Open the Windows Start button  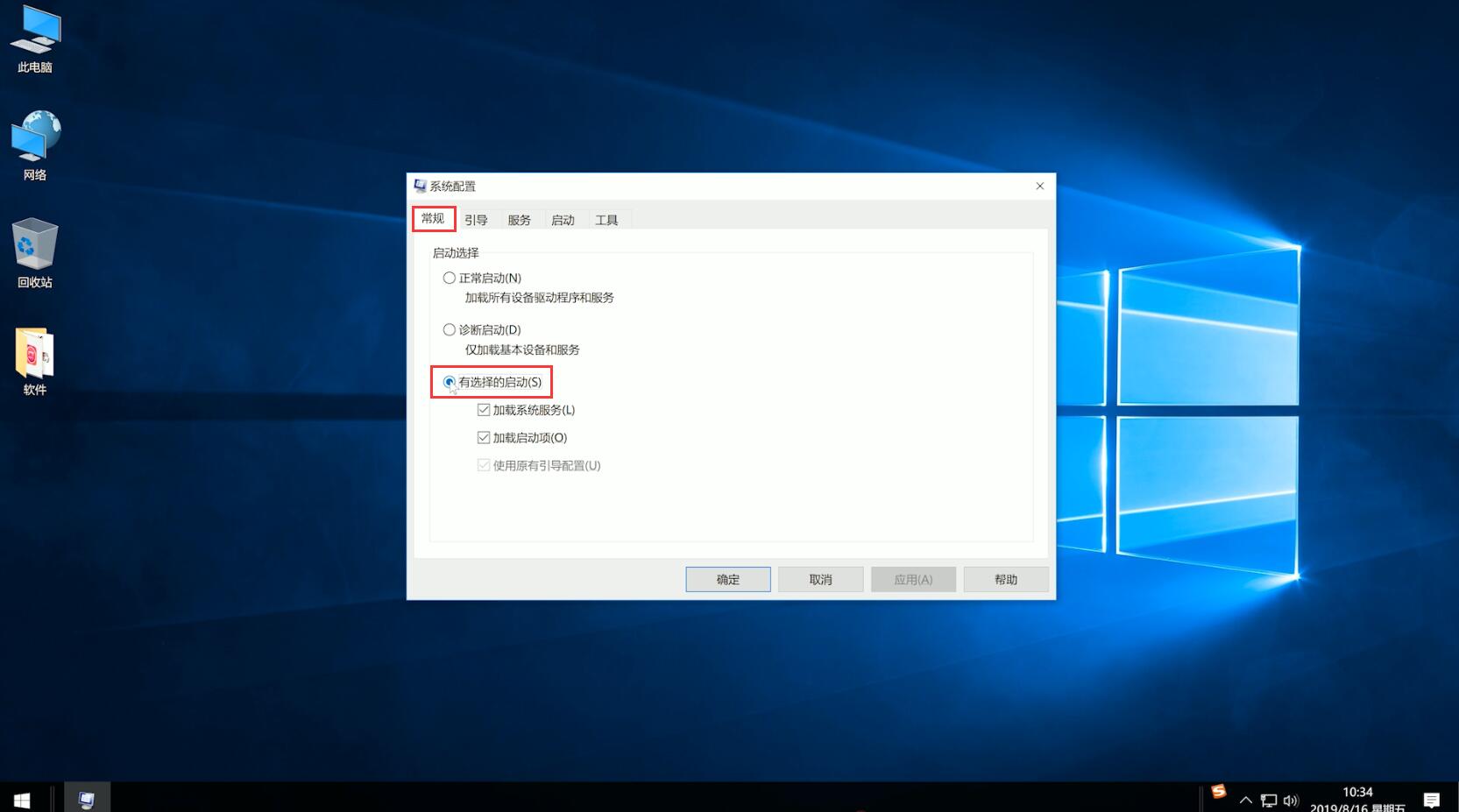[22, 800]
